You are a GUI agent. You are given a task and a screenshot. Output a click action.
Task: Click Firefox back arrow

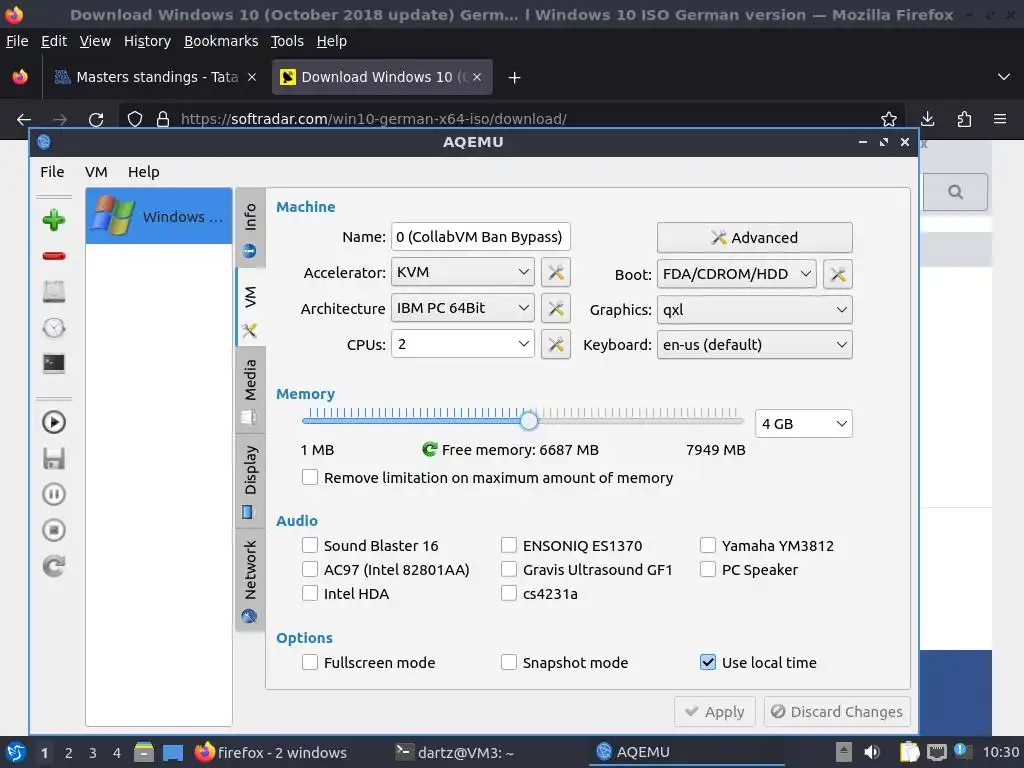(x=24, y=119)
